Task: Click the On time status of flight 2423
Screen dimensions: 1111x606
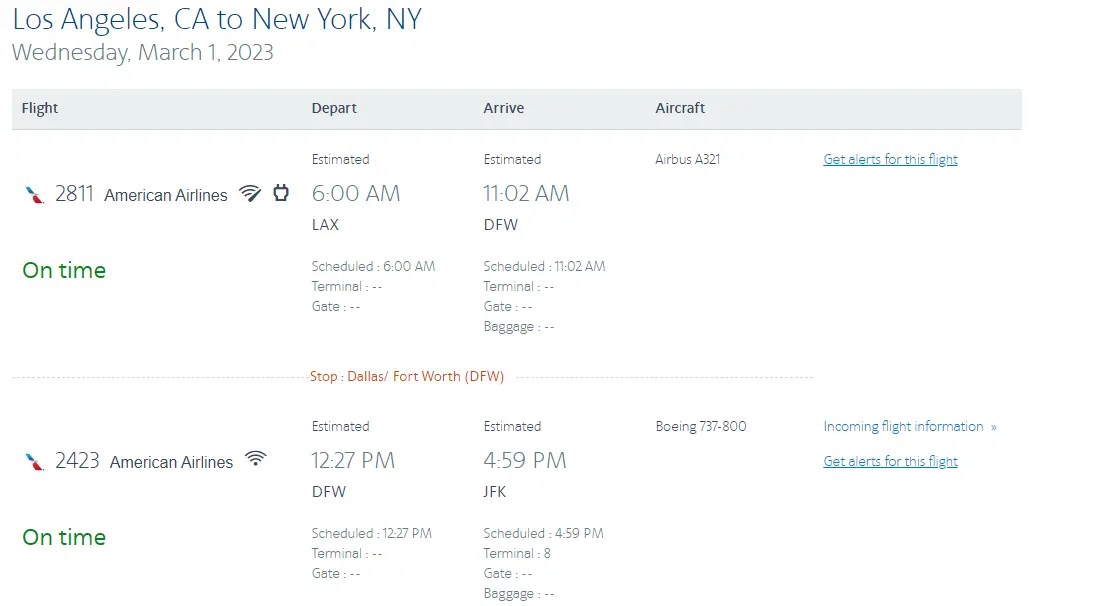Action: [63, 537]
